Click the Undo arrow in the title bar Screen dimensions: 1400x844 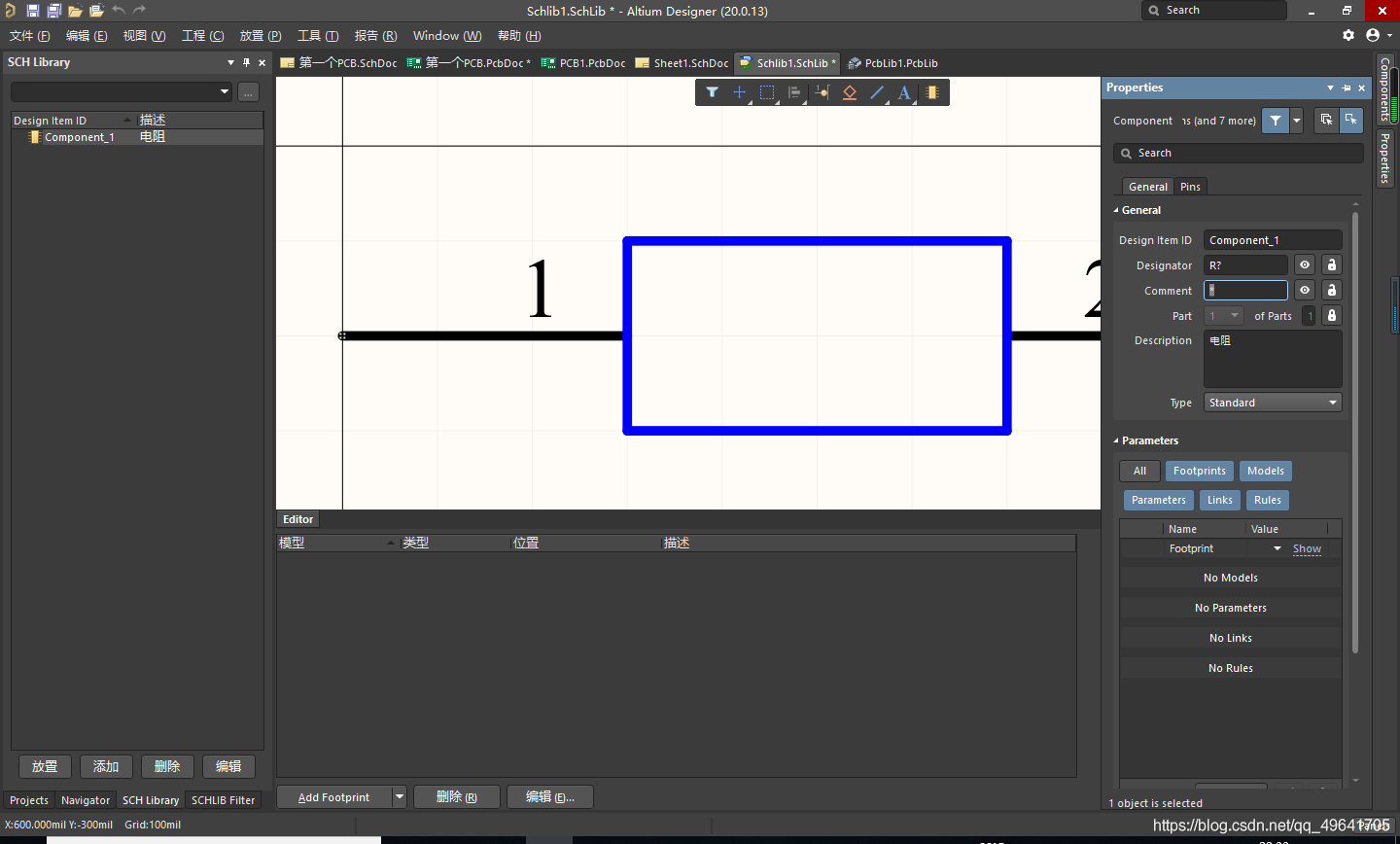[x=118, y=10]
